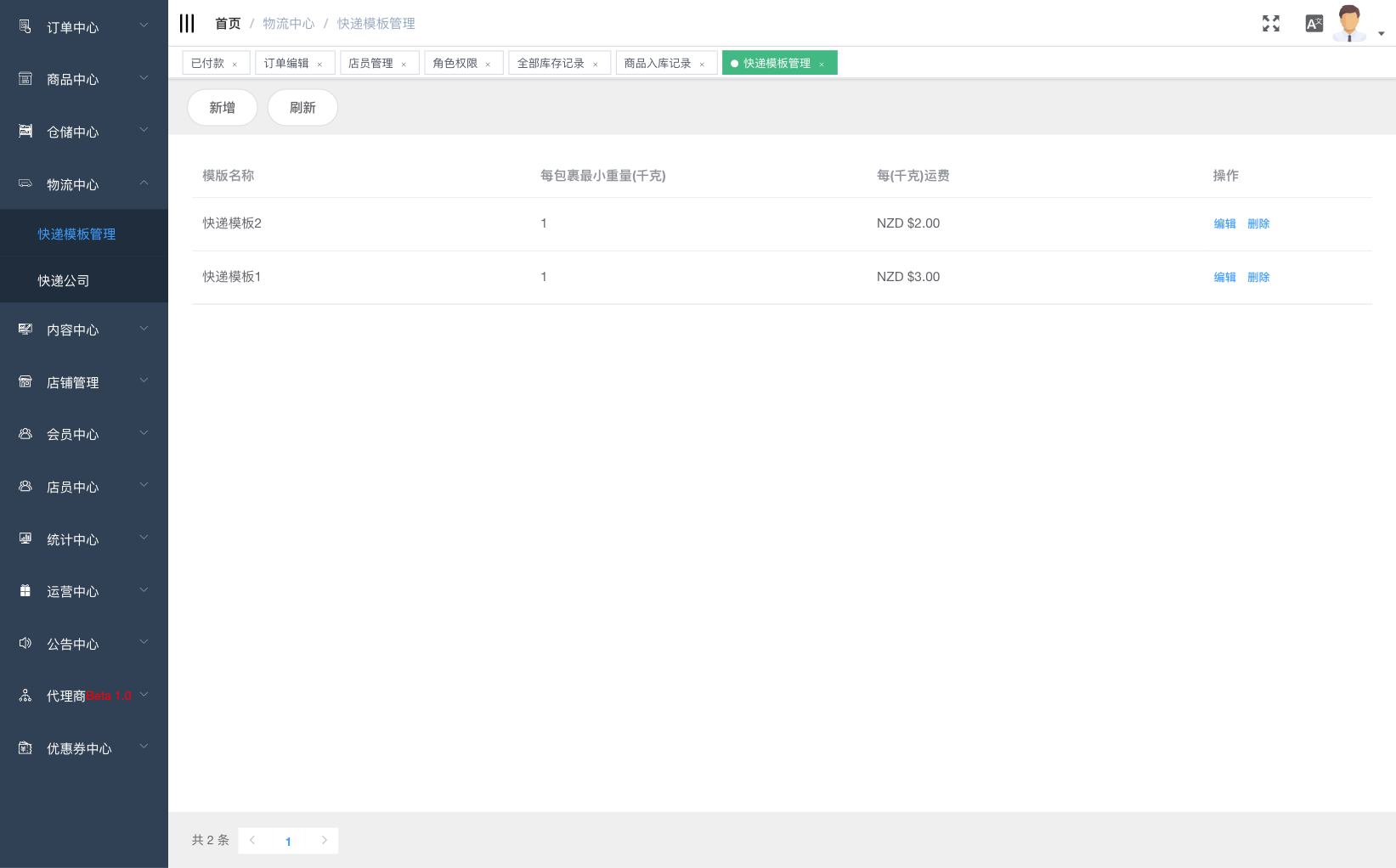This screenshot has width=1396, height=868.
Task: Click the 刷新 button
Action: pos(302,108)
